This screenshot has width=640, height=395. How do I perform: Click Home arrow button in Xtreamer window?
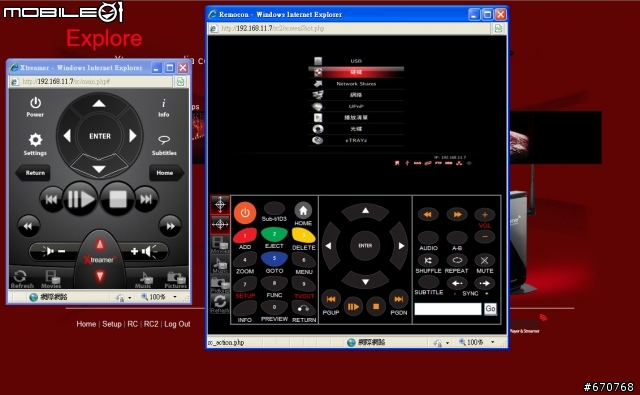tap(166, 173)
